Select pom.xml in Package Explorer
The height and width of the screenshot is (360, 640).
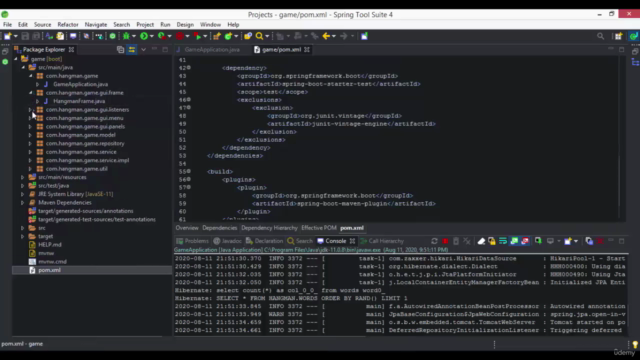click(x=49, y=270)
